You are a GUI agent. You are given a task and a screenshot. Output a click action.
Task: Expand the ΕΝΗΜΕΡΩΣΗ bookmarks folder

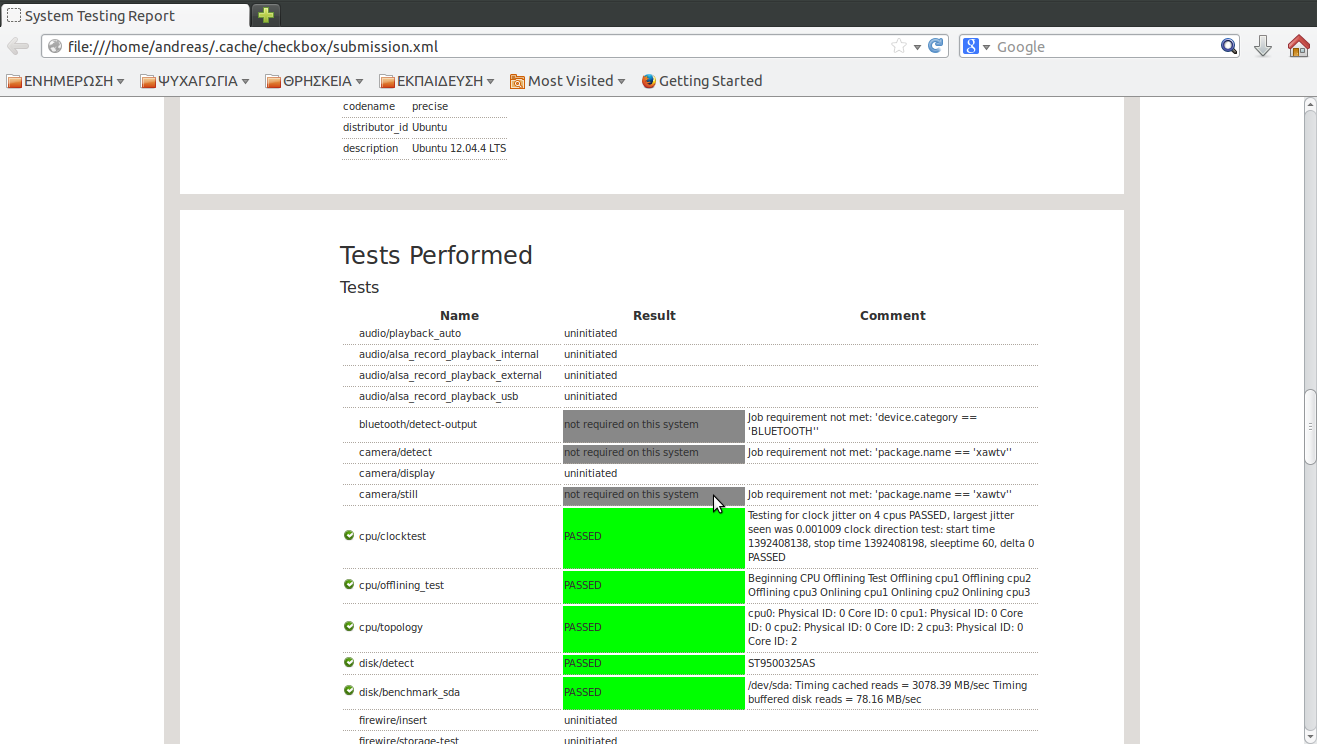click(65, 81)
